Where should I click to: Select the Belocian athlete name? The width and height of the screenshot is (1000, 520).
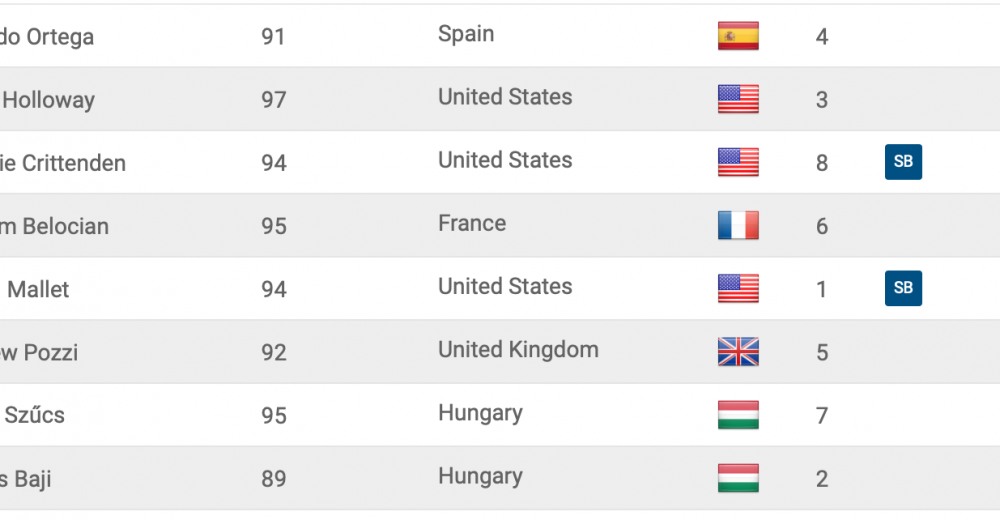[x=54, y=227]
